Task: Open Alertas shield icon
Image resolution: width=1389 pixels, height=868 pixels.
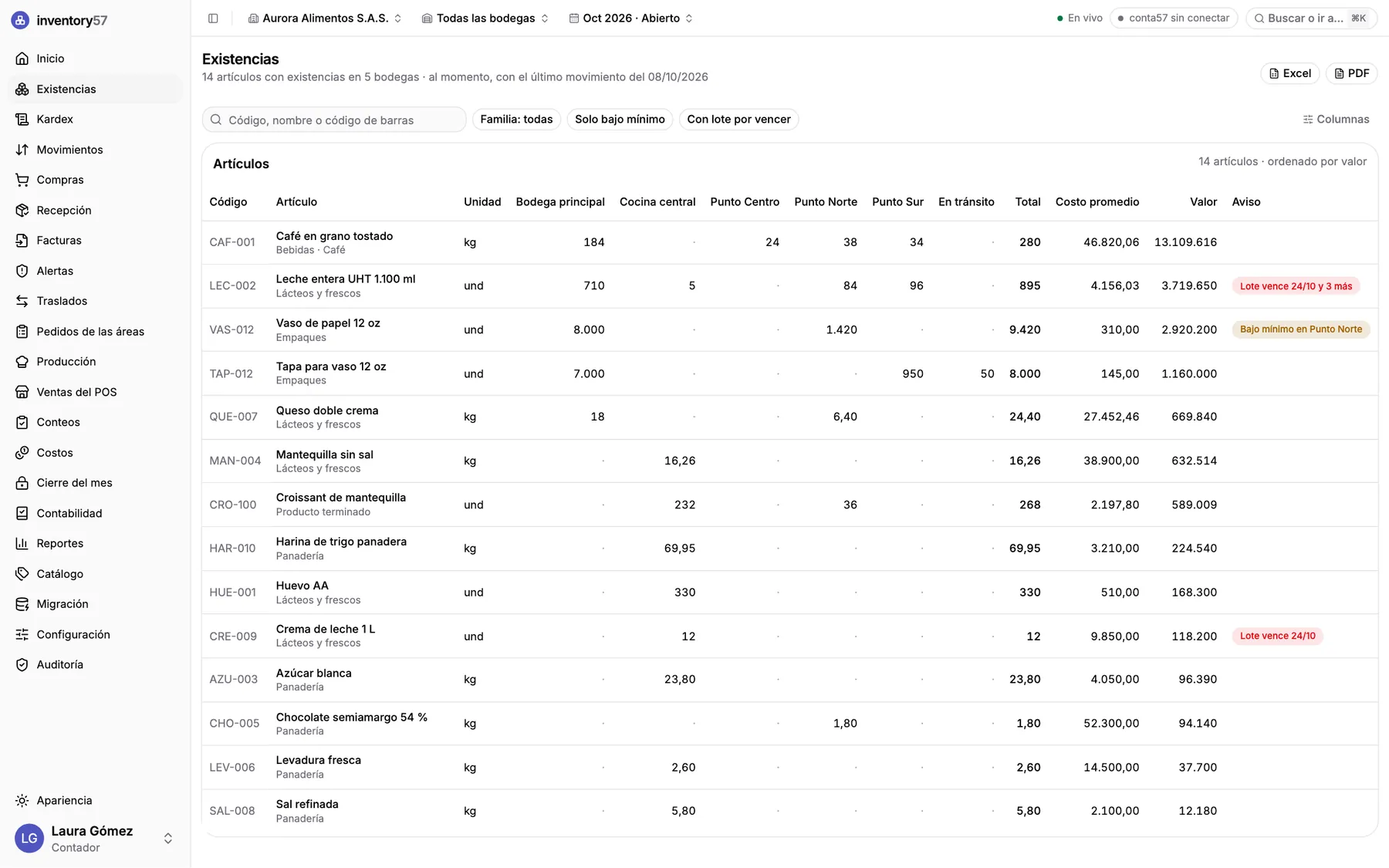Action: tap(22, 271)
